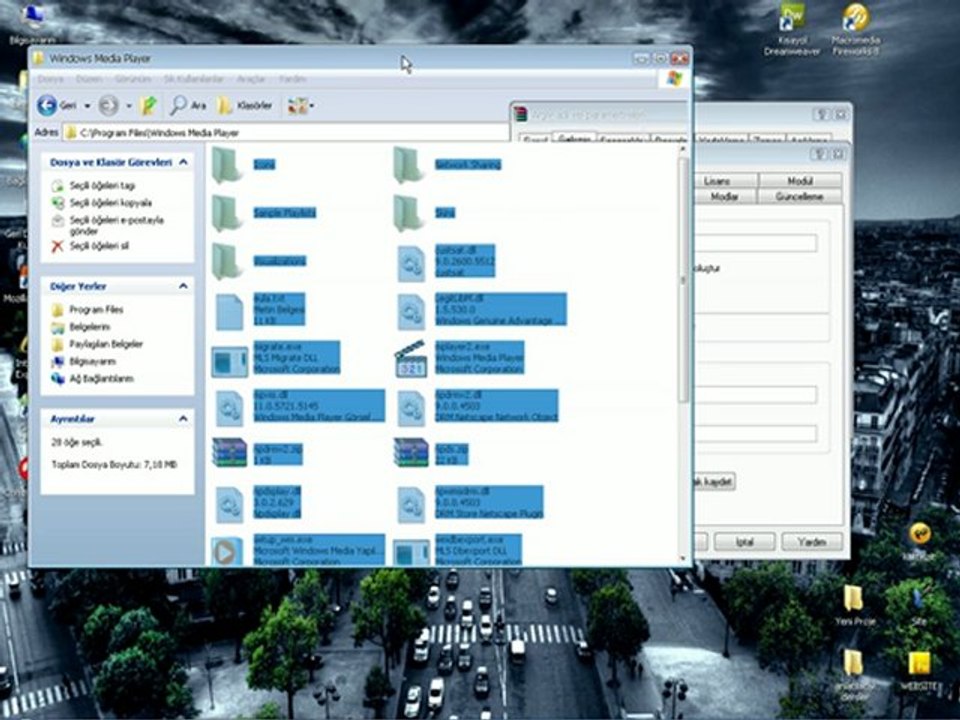Open the Geri button history dropdown arrow

[x=87, y=106]
